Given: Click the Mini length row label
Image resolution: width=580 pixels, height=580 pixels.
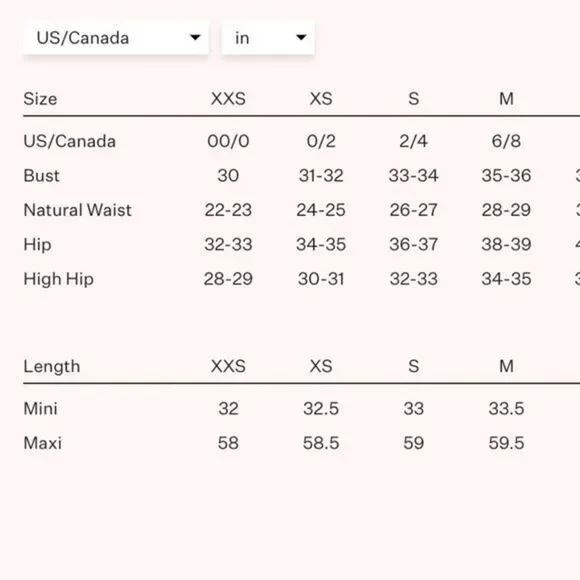Looking at the screenshot, I should click(x=40, y=409).
